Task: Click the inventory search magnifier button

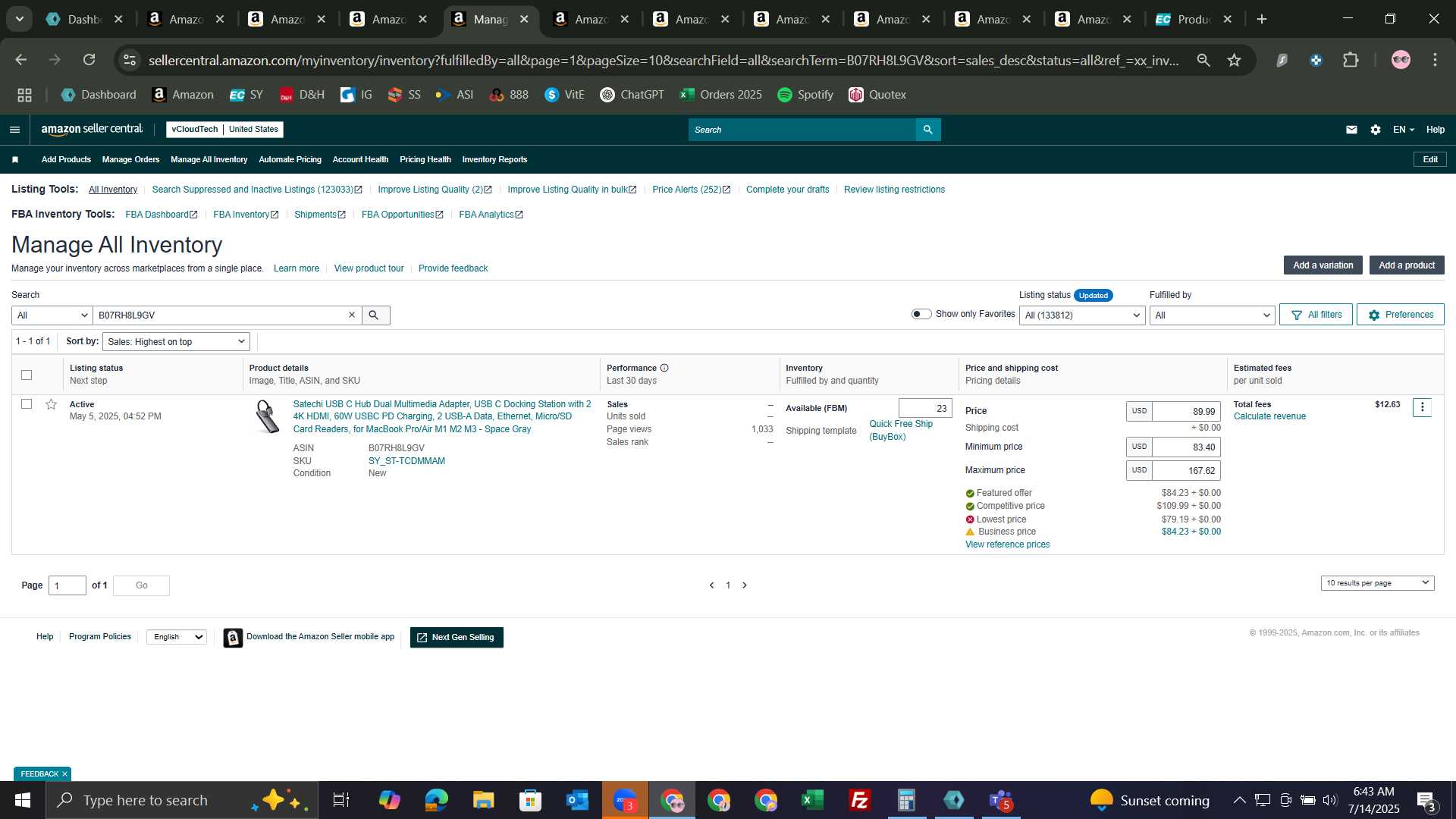Action: tap(374, 315)
